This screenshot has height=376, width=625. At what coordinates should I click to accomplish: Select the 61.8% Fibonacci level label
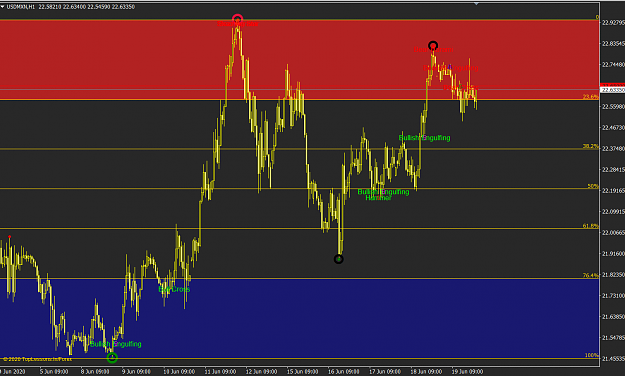(x=590, y=226)
